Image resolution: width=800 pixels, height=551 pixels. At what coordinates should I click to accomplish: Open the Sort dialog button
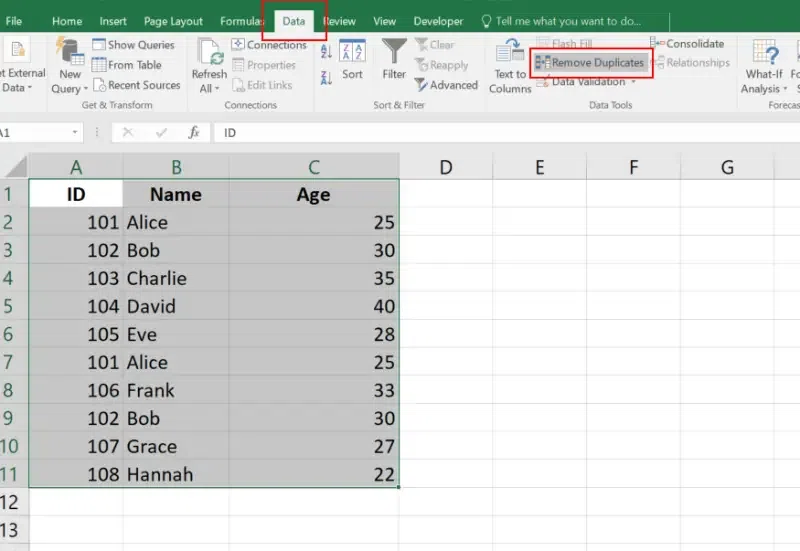click(352, 59)
